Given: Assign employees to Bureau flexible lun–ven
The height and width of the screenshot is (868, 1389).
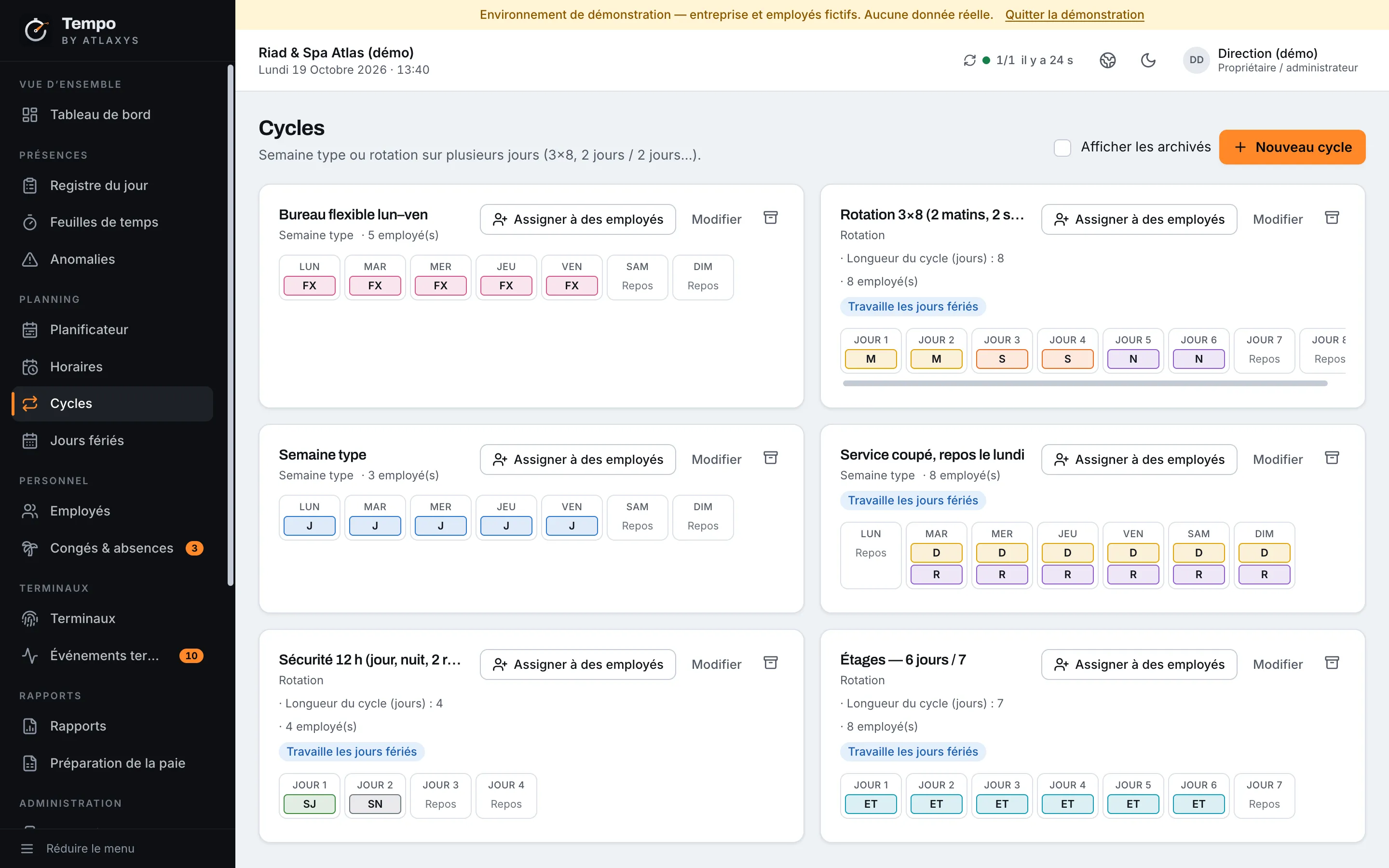Looking at the screenshot, I should coord(578,219).
